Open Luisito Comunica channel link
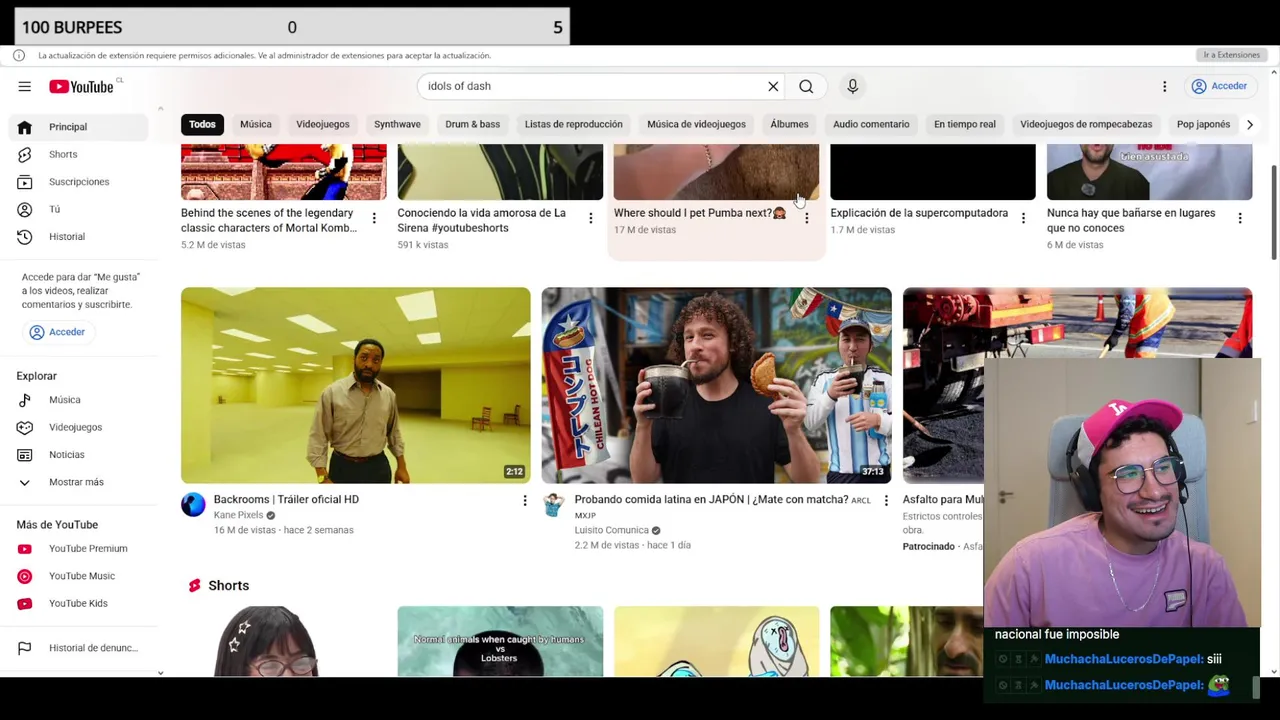1280x720 pixels. pyautogui.click(x=611, y=530)
